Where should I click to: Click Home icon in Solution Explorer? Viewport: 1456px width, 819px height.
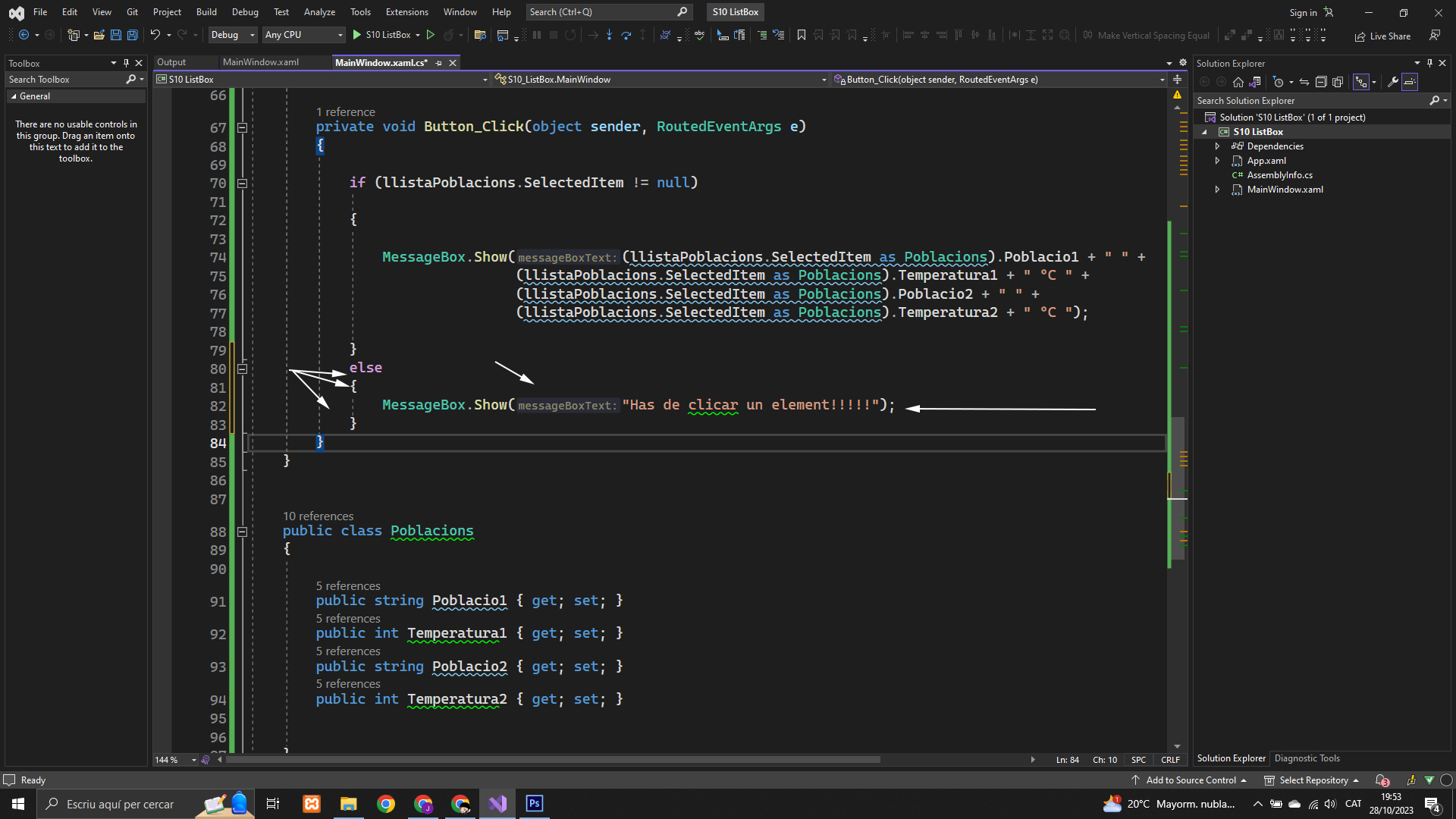[x=1238, y=82]
